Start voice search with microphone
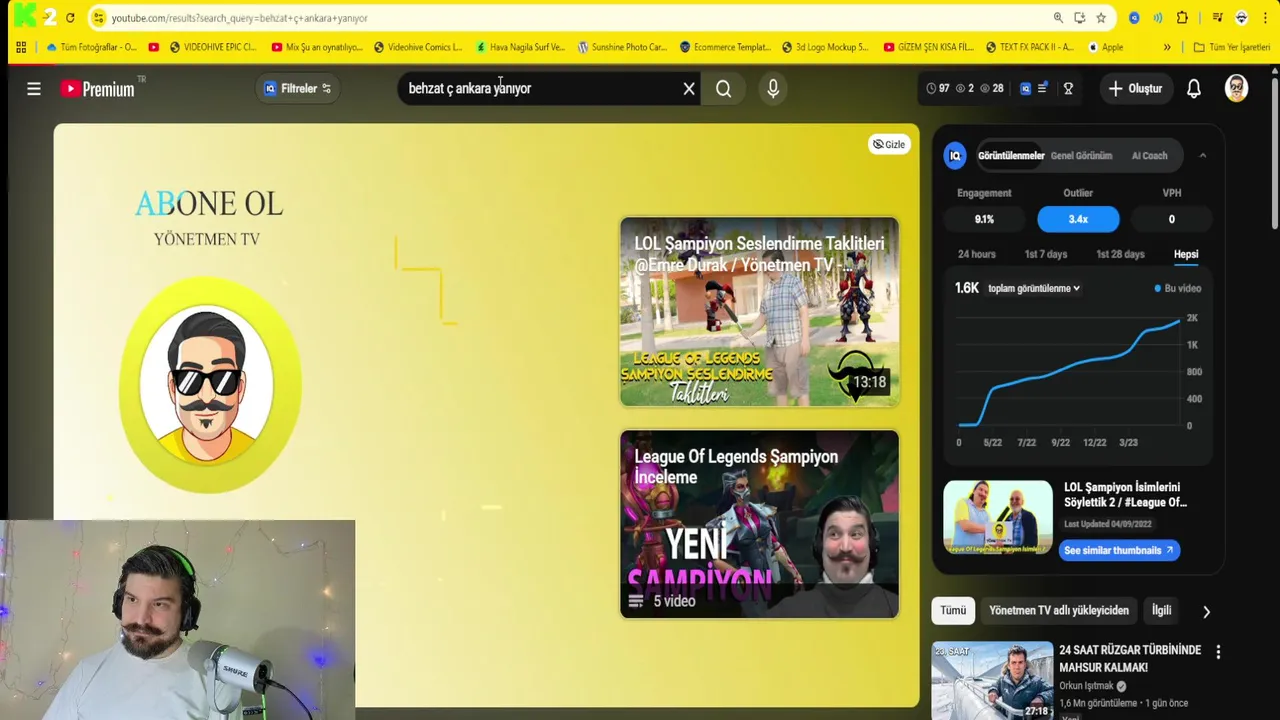The height and width of the screenshot is (720, 1280). (773, 89)
